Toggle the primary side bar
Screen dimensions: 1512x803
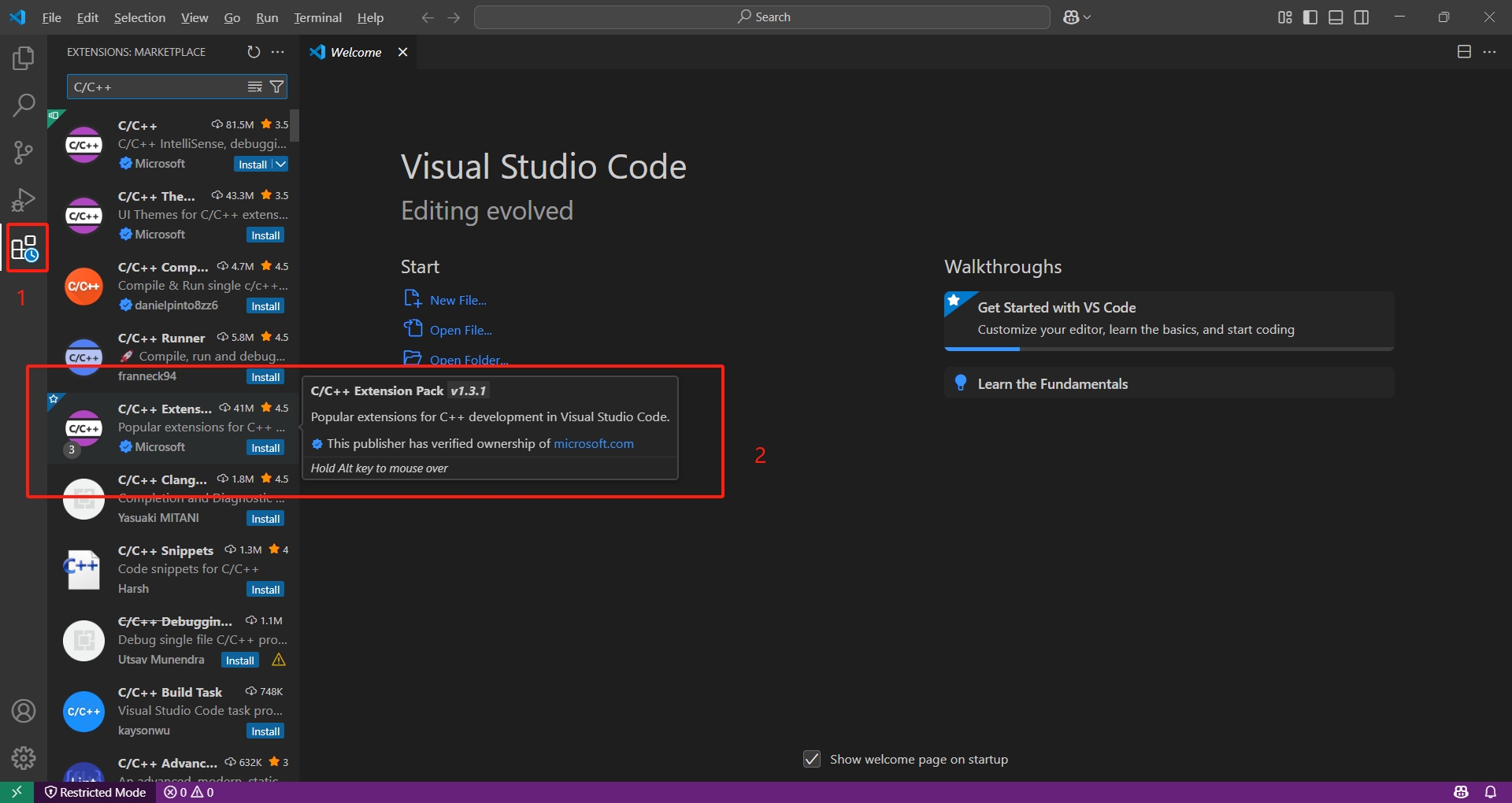1310,17
